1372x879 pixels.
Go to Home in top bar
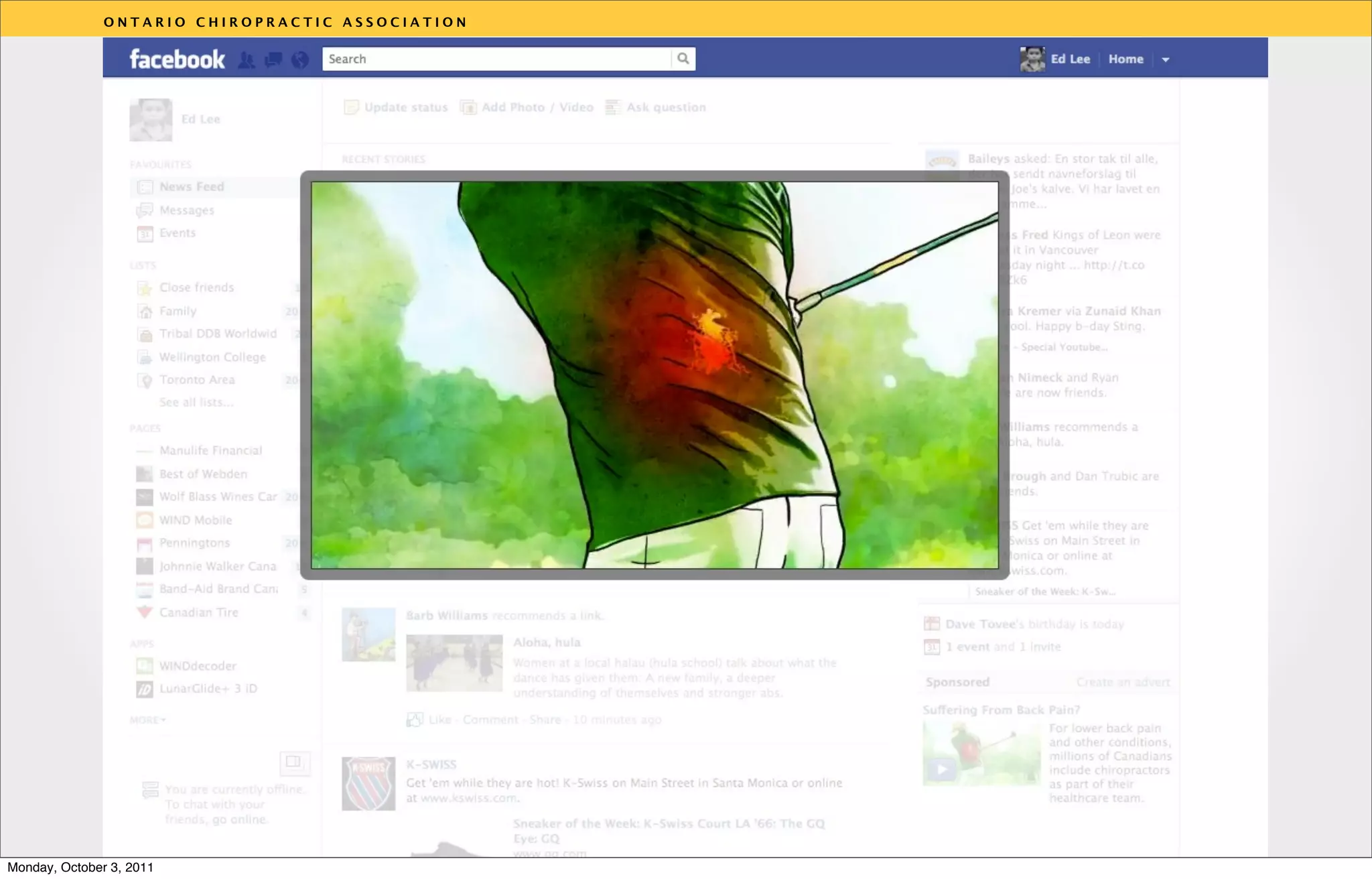(1125, 59)
